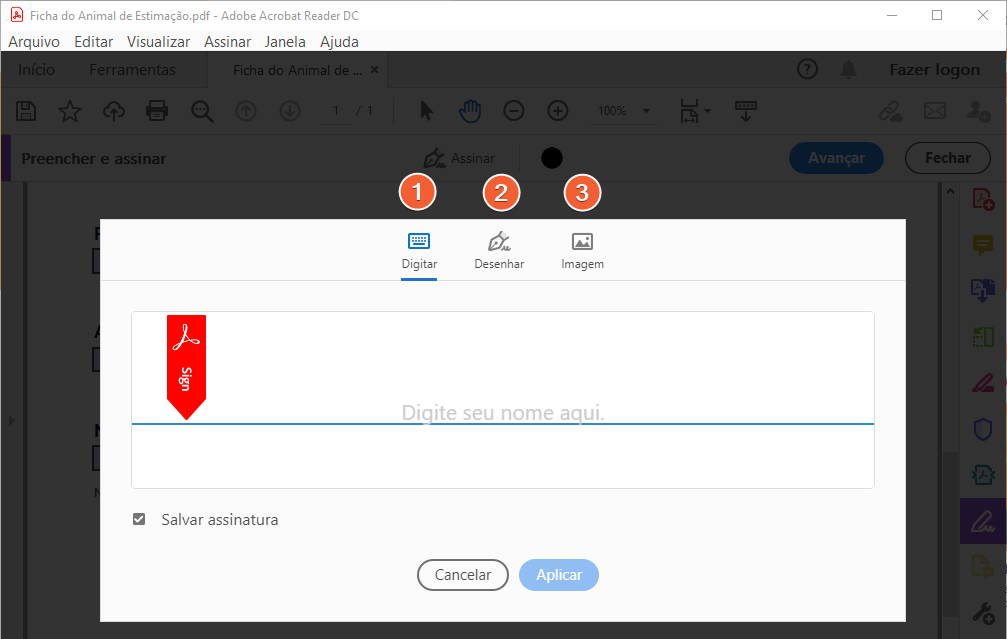The image size is (1007, 639).
Task: Switch to the Desenhar signature tab
Action: pos(499,248)
